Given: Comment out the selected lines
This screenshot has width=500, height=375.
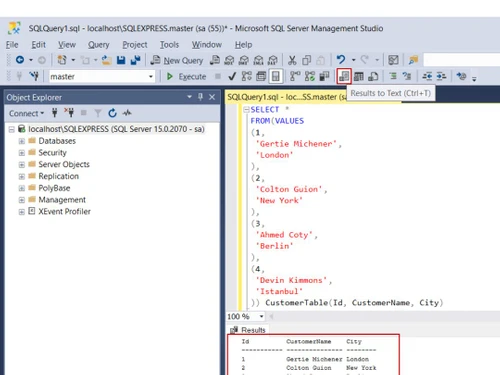Looking at the screenshot, I should [x=393, y=76].
